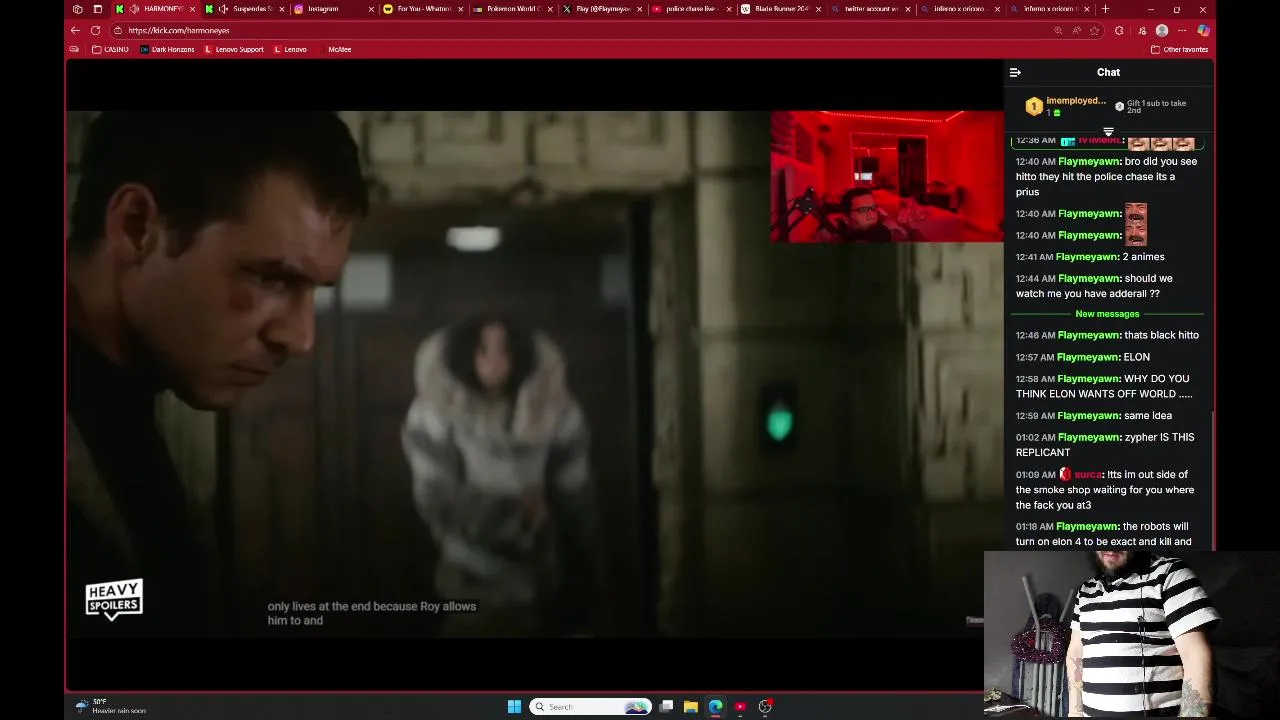Switch to the Suspendas Kick tab

click(245, 9)
